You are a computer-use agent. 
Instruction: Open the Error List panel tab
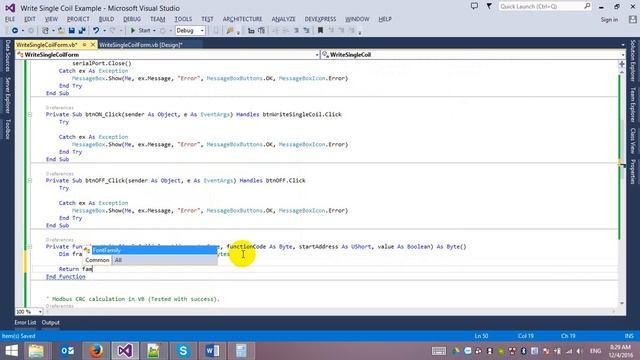point(25,322)
